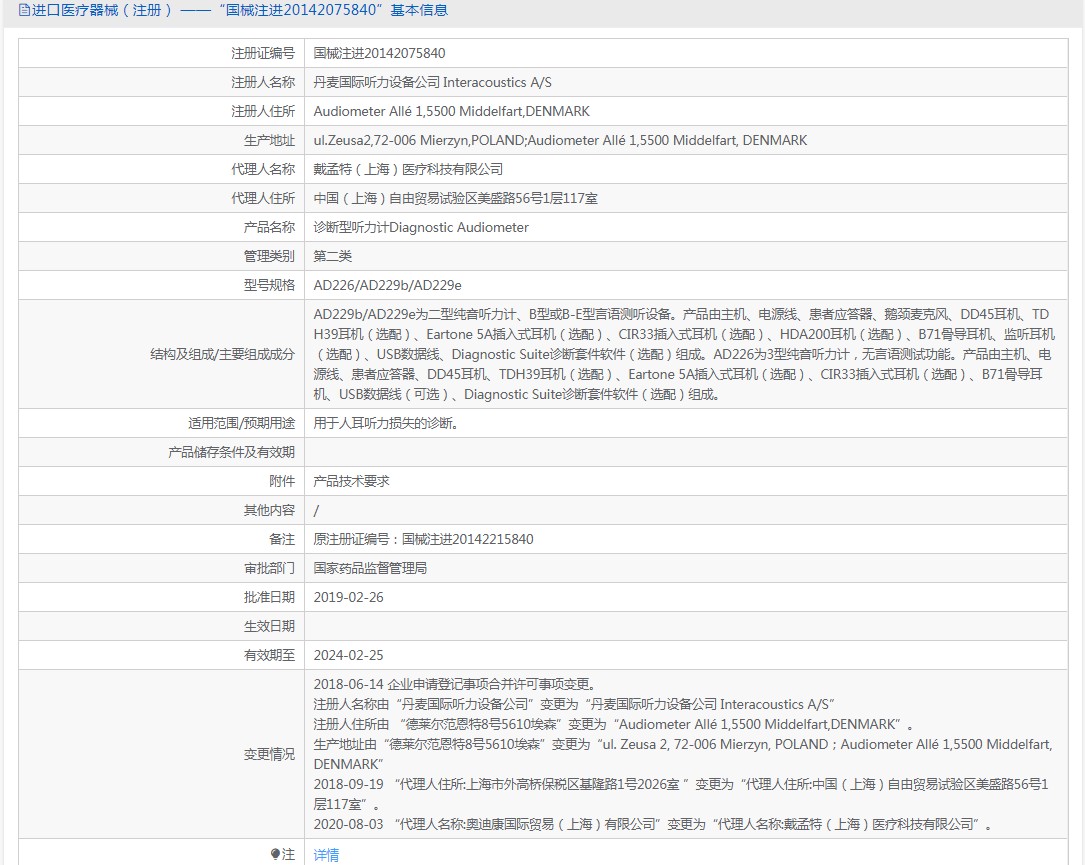Select the 生产地址 row label

click(x=269, y=140)
